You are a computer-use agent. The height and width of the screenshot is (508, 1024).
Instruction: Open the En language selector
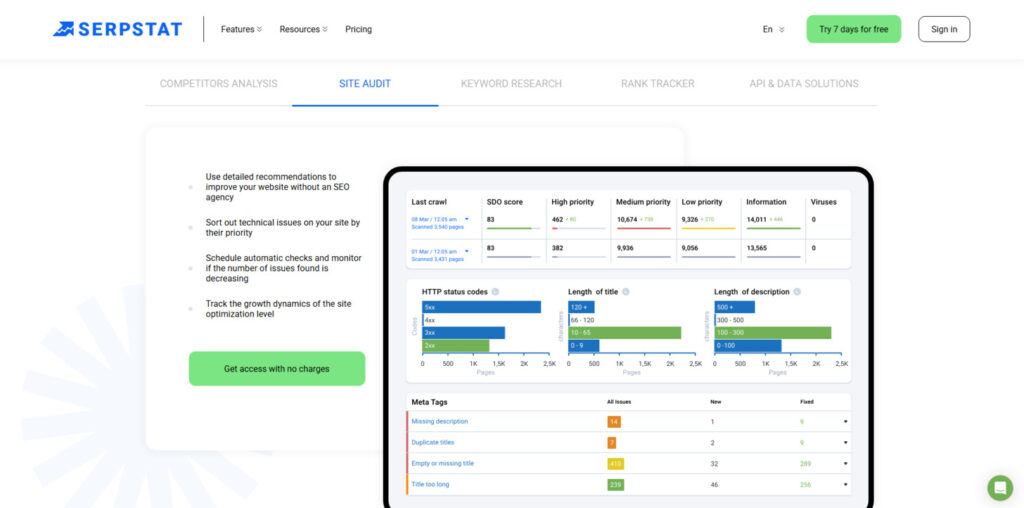(x=773, y=29)
